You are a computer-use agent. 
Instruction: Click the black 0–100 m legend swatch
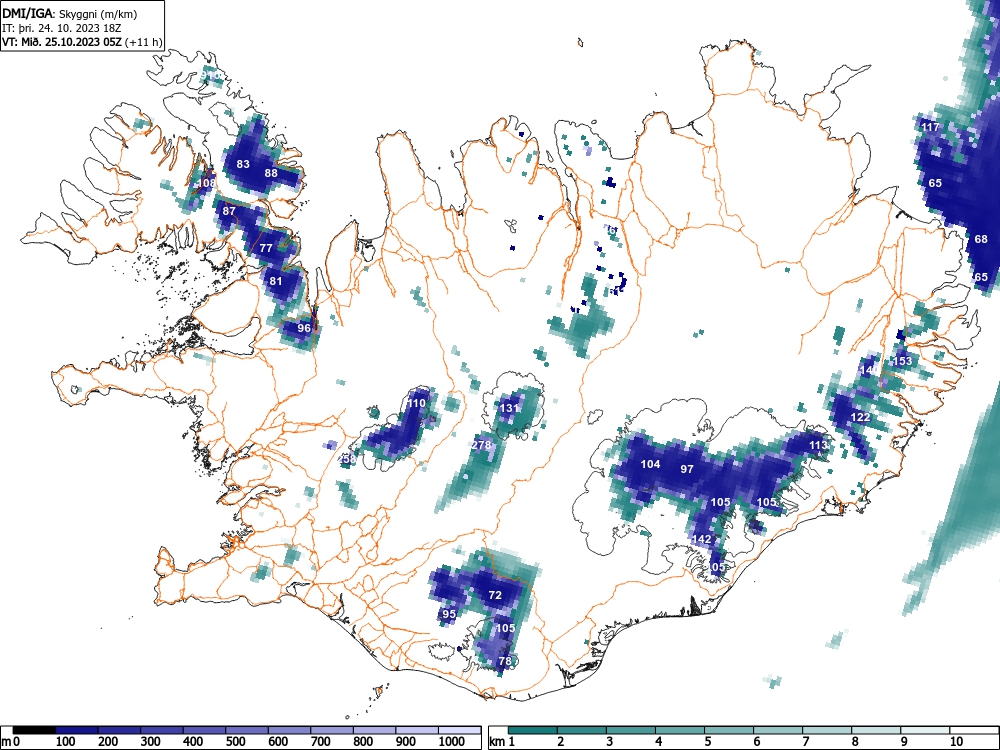click(34, 730)
